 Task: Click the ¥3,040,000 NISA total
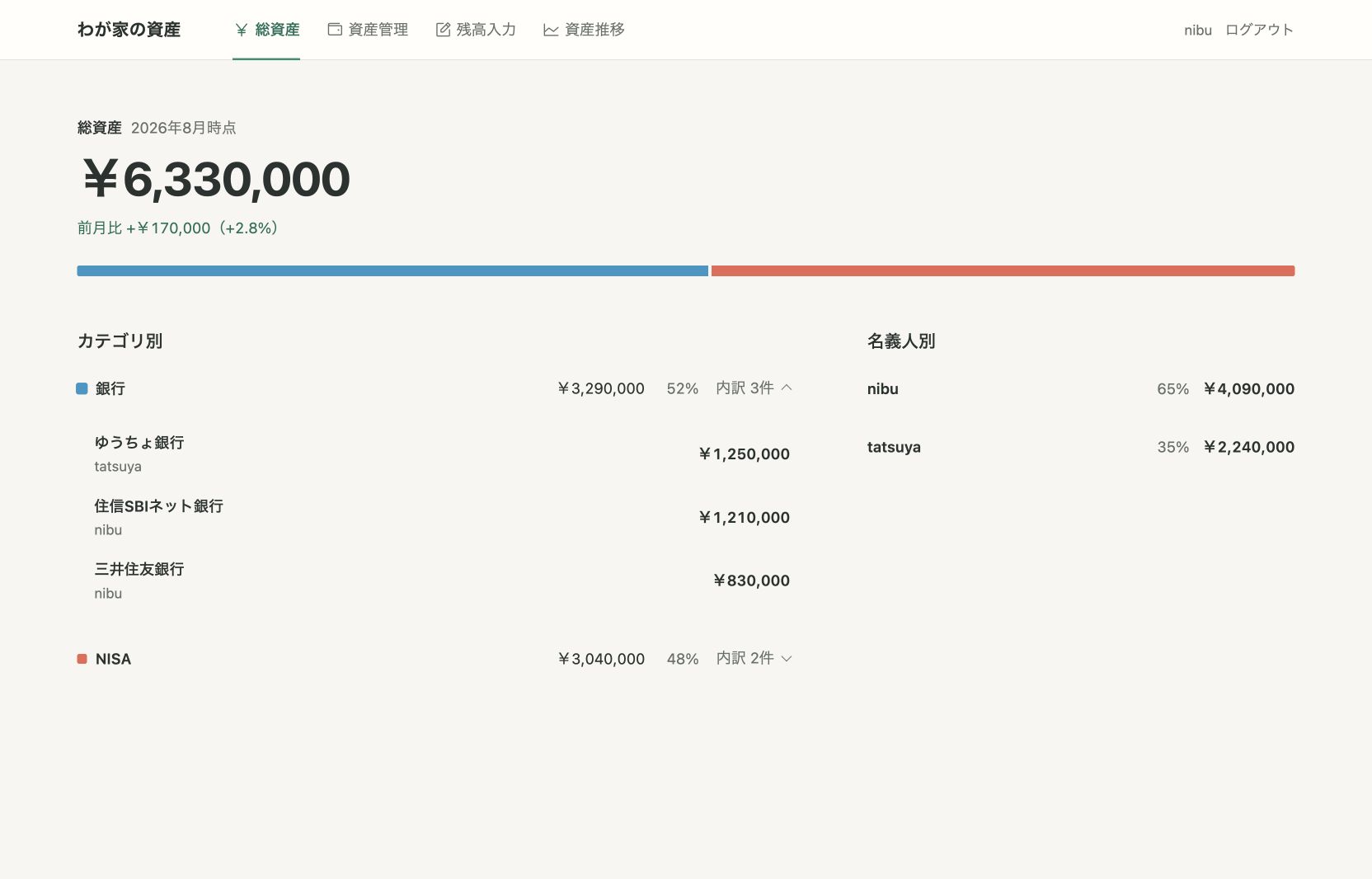click(601, 659)
